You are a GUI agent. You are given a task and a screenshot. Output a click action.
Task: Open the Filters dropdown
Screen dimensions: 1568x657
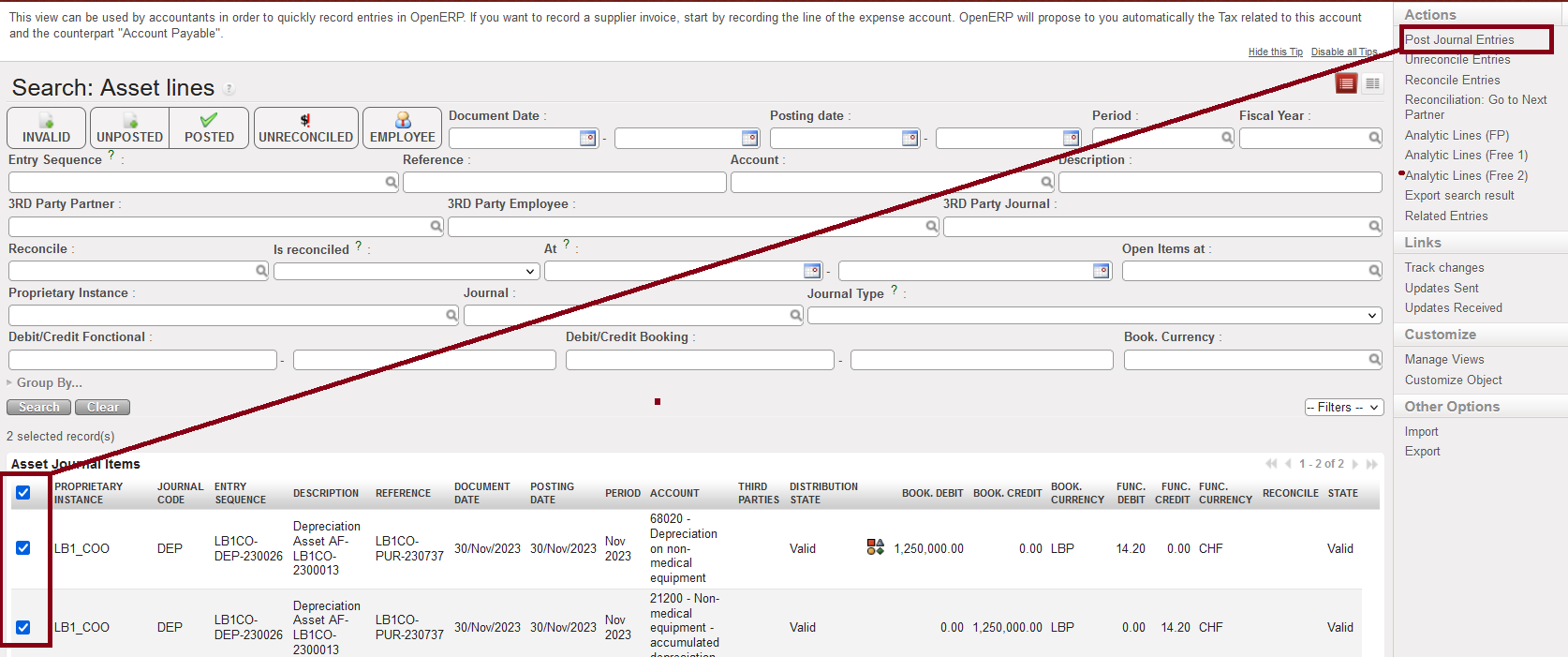coord(1344,408)
